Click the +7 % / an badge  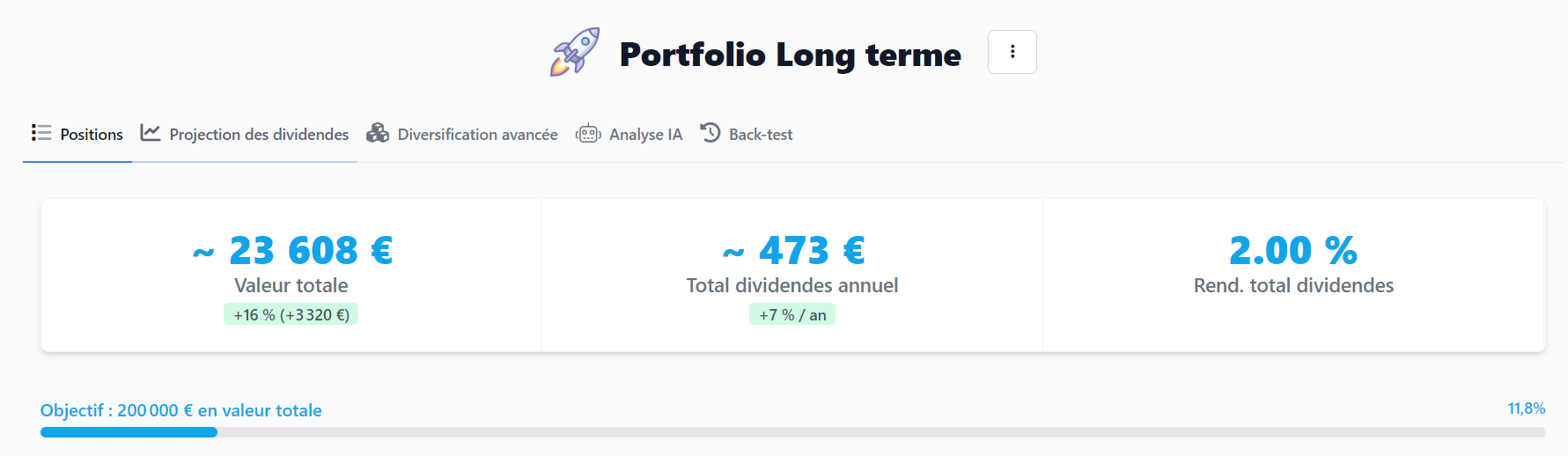[792, 315]
